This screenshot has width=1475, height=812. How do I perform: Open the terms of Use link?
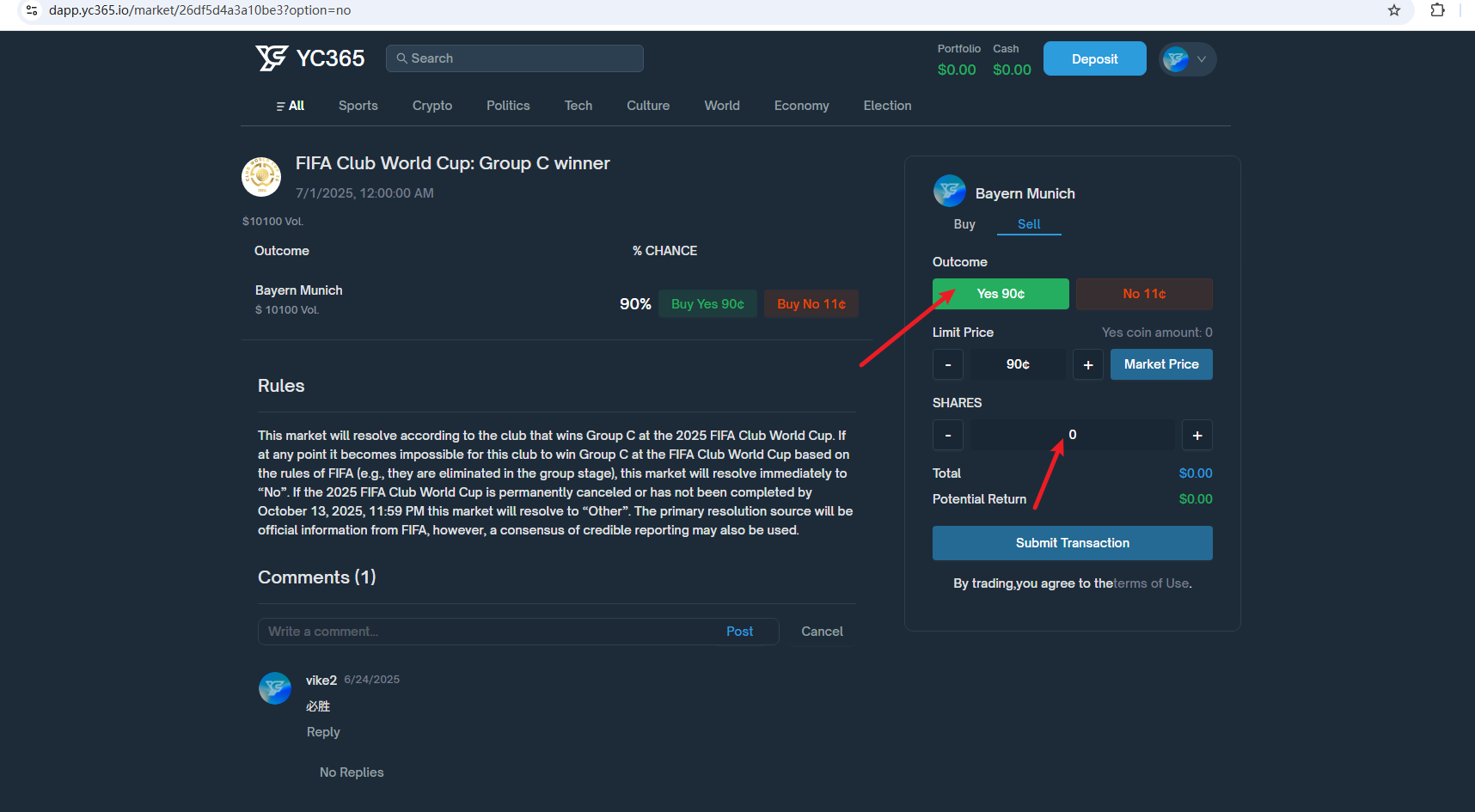point(1152,583)
